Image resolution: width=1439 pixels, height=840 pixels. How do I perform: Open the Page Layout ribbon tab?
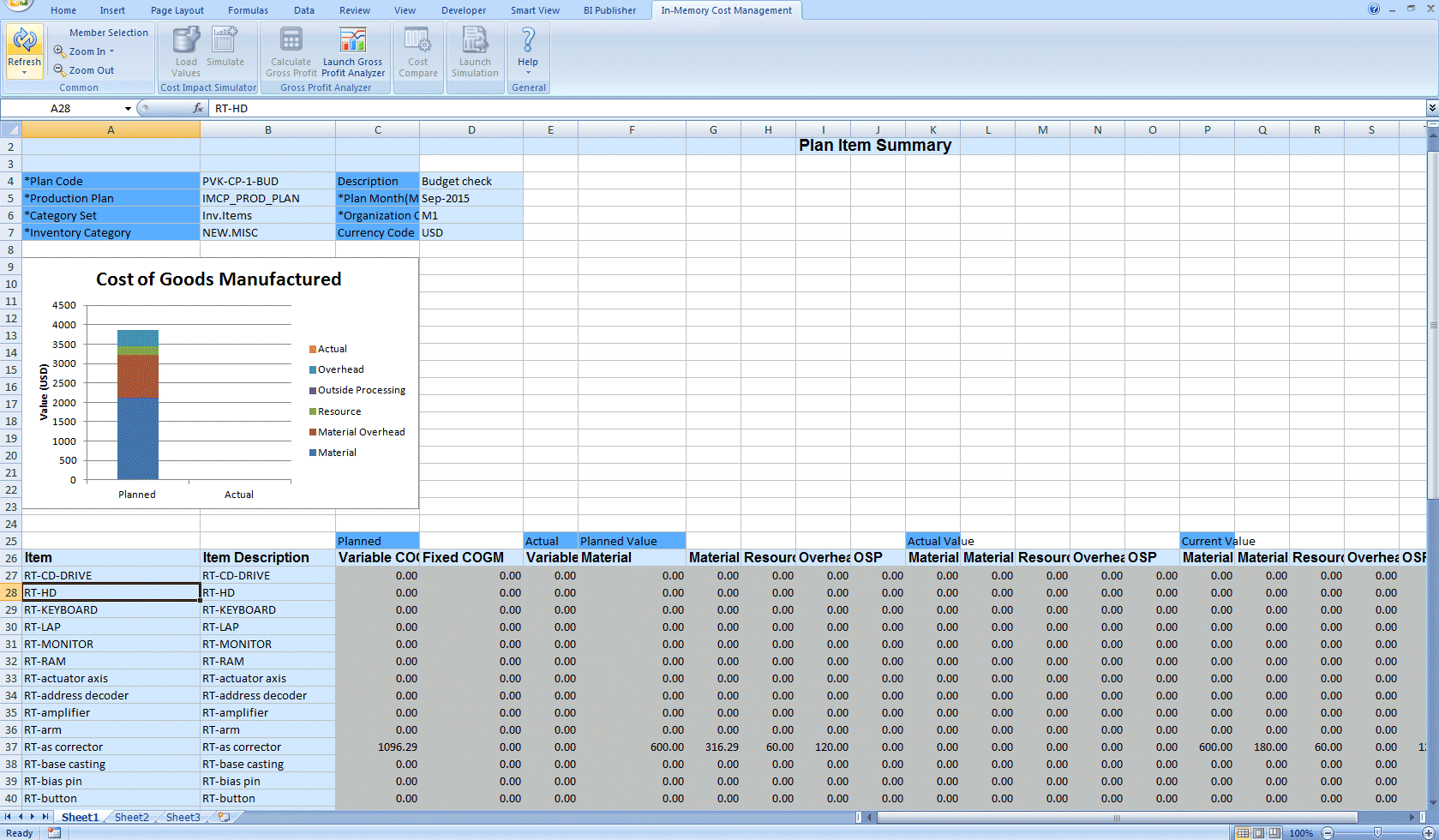point(177,10)
